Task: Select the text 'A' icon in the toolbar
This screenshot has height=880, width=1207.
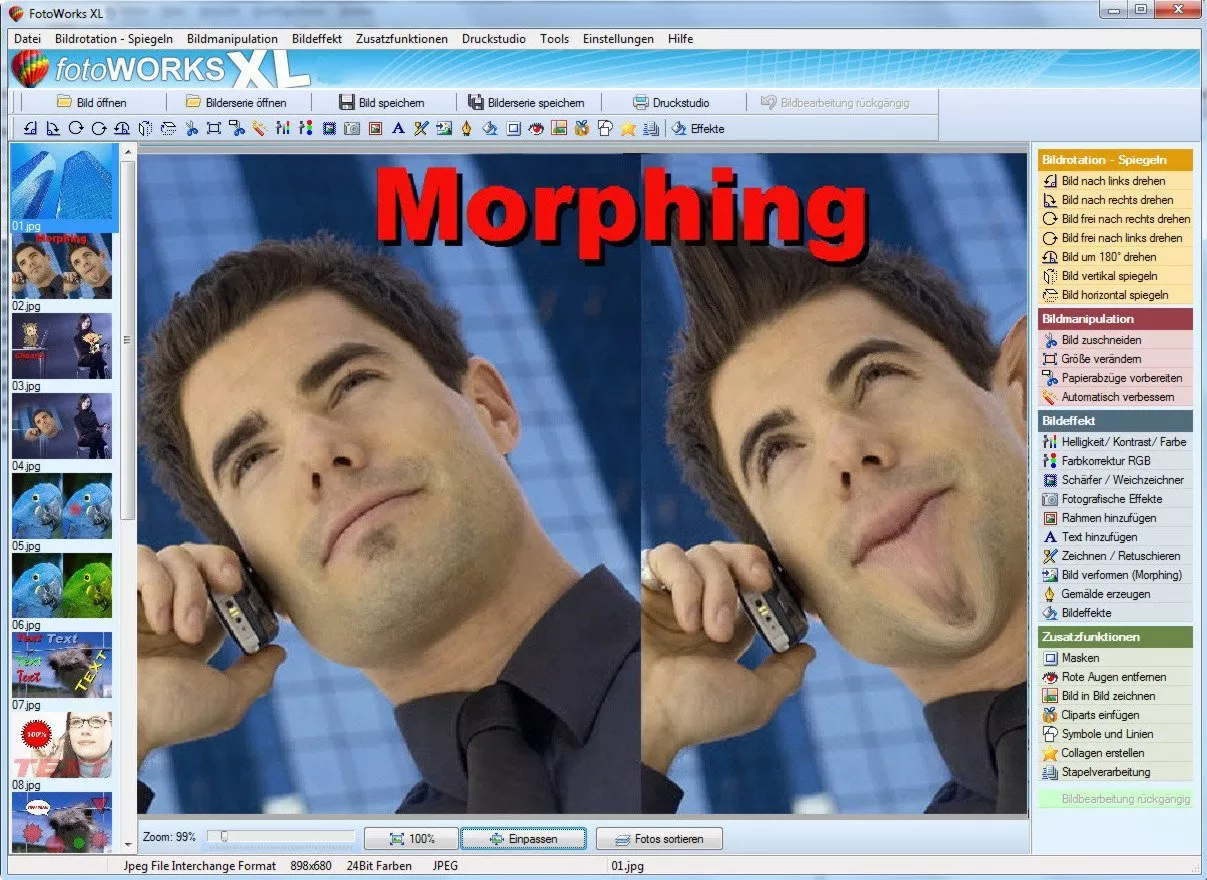Action: click(x=397, y=129)
